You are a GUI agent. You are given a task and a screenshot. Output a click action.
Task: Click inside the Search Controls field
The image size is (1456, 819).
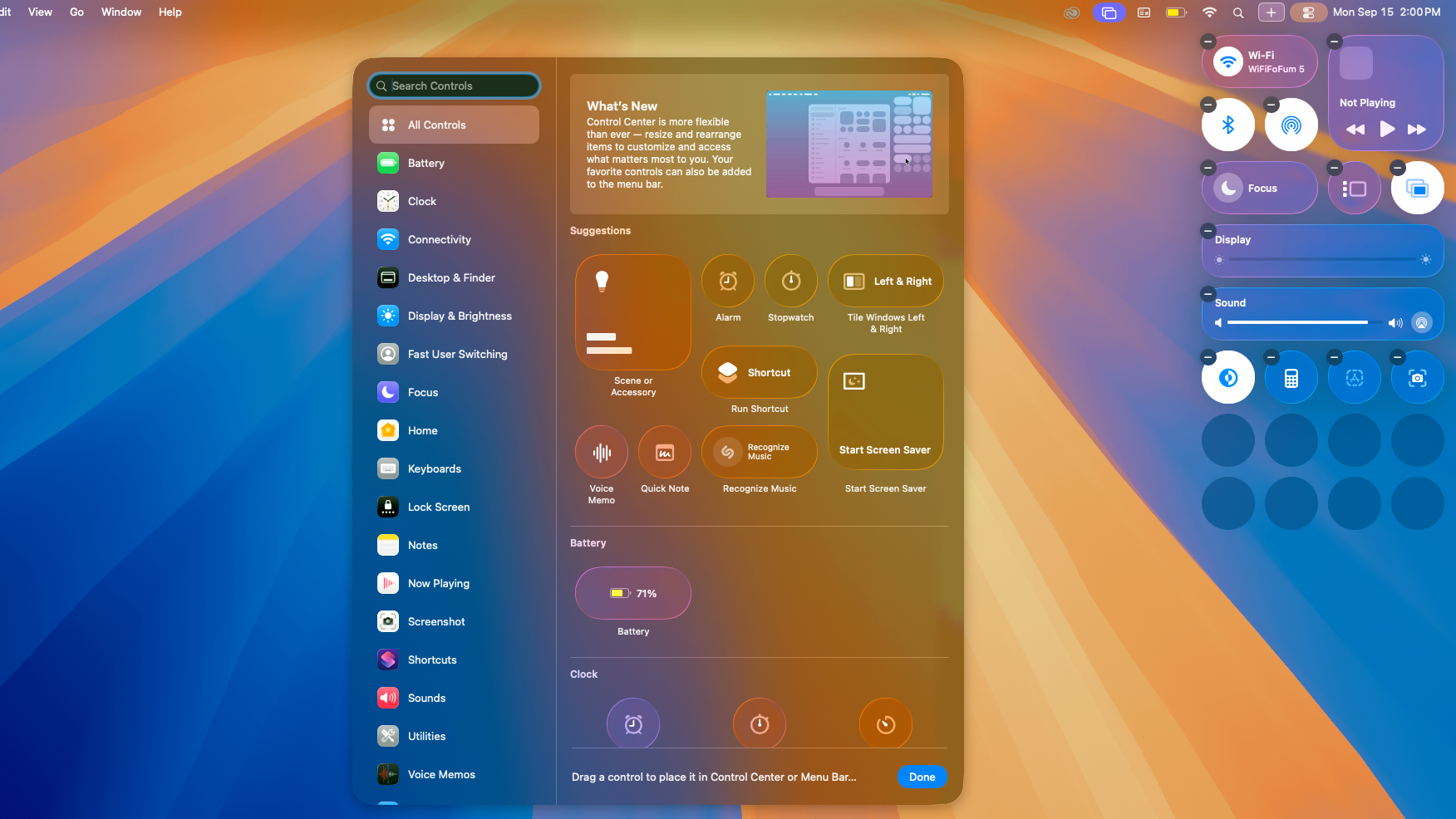coord(454,85)
